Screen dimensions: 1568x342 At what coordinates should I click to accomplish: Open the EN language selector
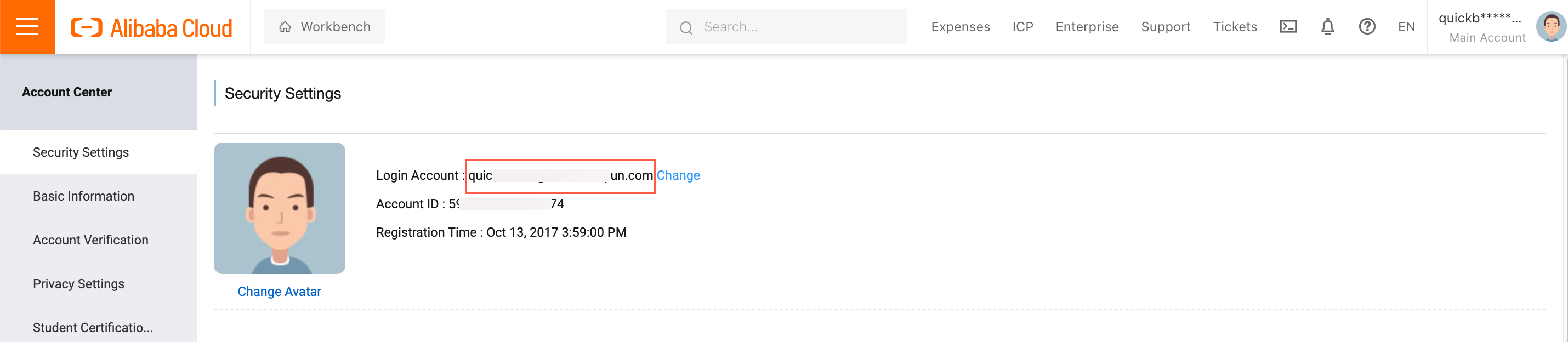pos(1406,27)
